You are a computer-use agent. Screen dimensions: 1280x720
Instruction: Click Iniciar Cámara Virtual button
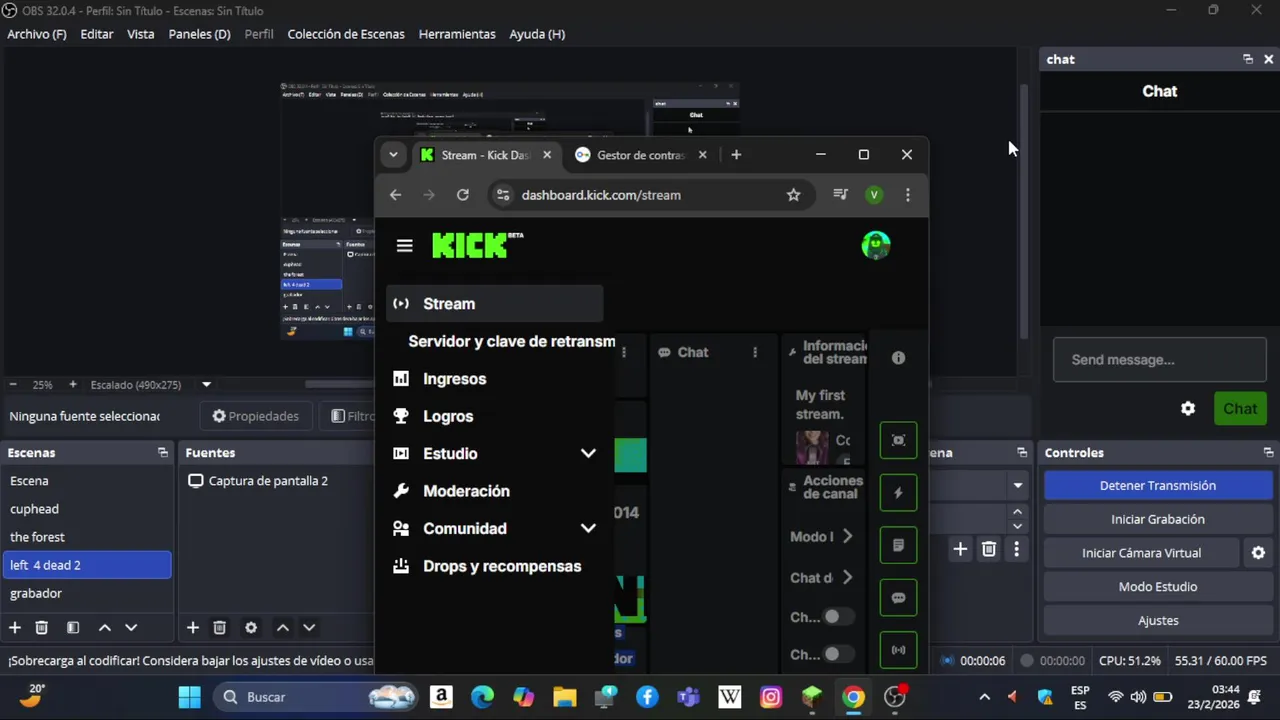point(1141,553)
